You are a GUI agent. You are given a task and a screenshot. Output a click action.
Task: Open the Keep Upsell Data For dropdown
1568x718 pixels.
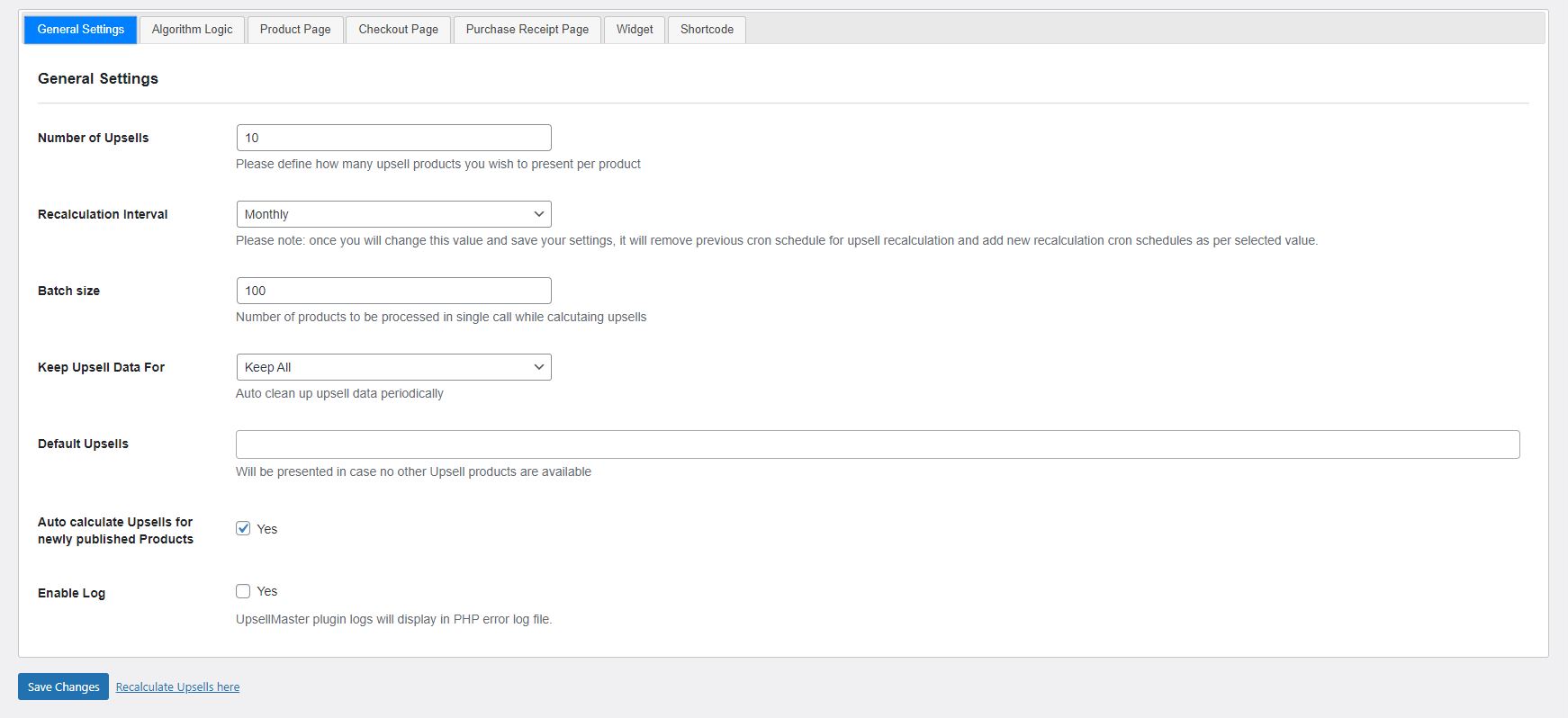[x=393, y=367]
